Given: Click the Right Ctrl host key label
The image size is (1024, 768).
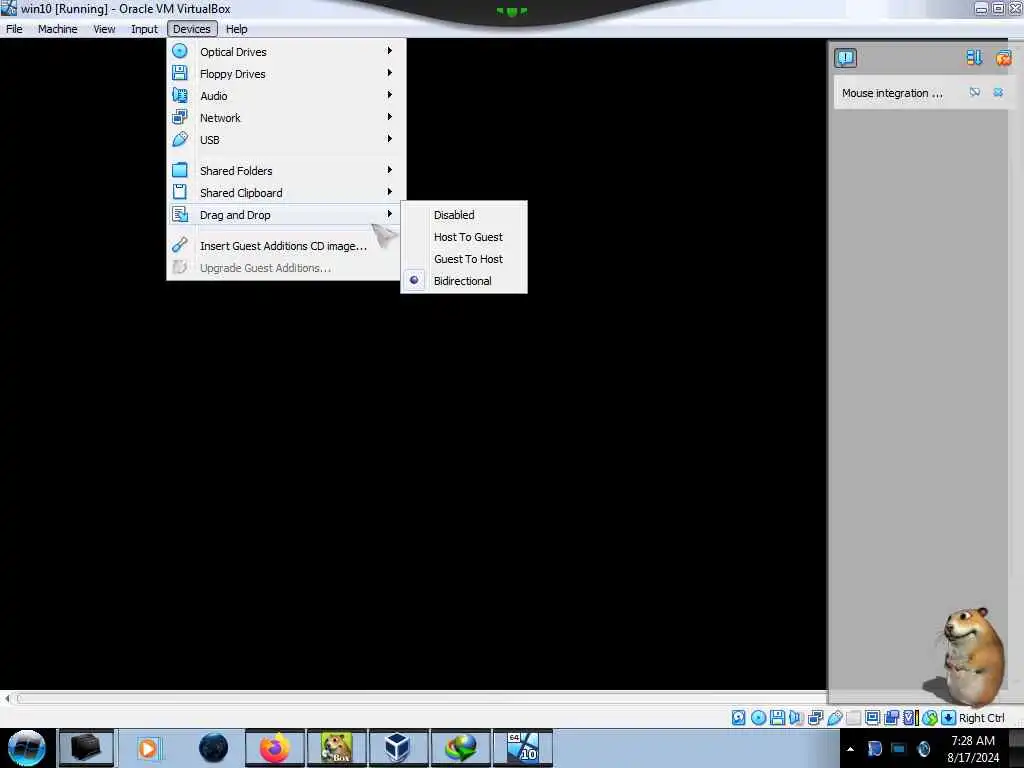Looking at the screenshot, I should pos(982,718).
